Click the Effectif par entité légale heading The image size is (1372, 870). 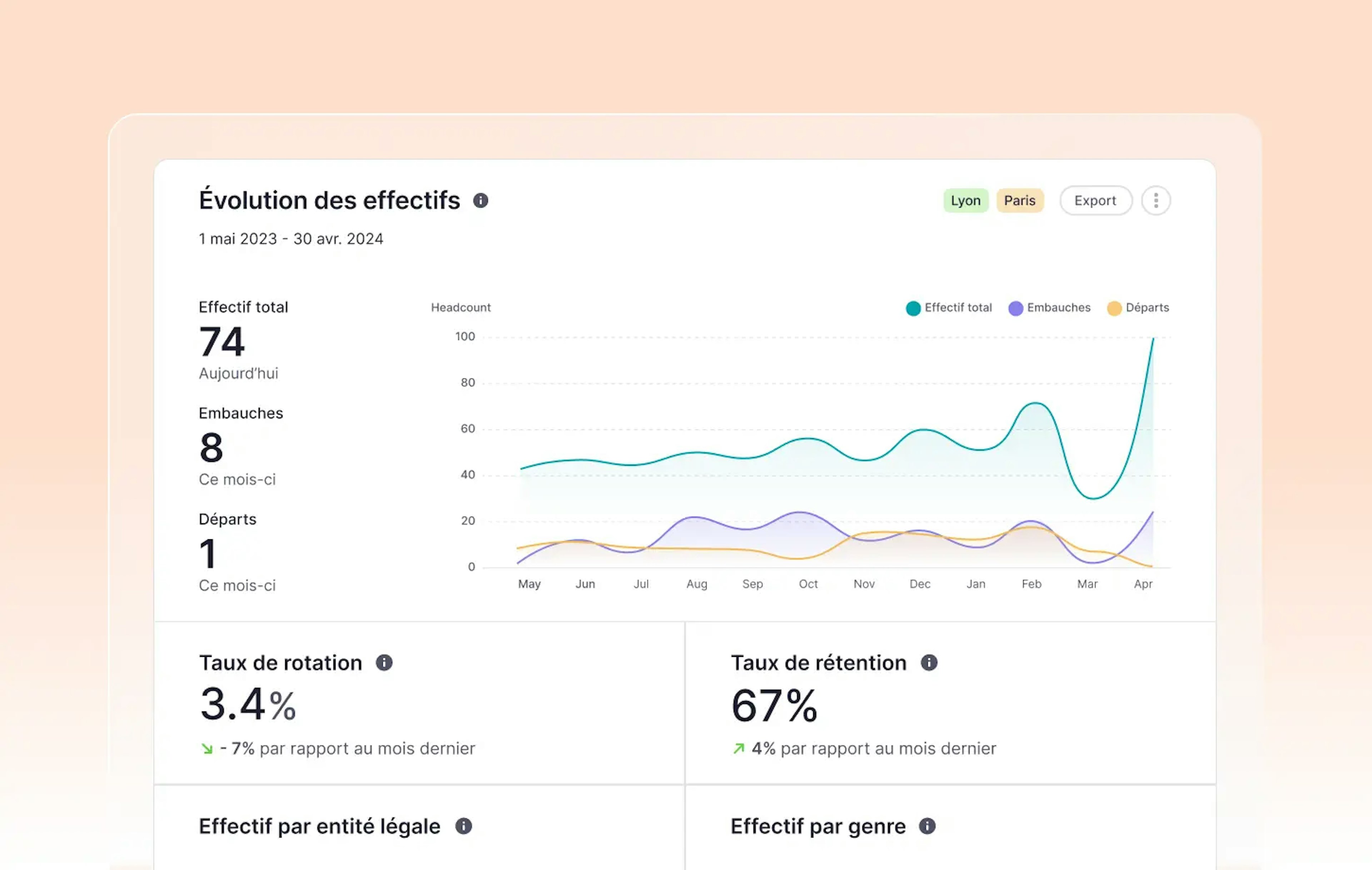tap(320, 826)
